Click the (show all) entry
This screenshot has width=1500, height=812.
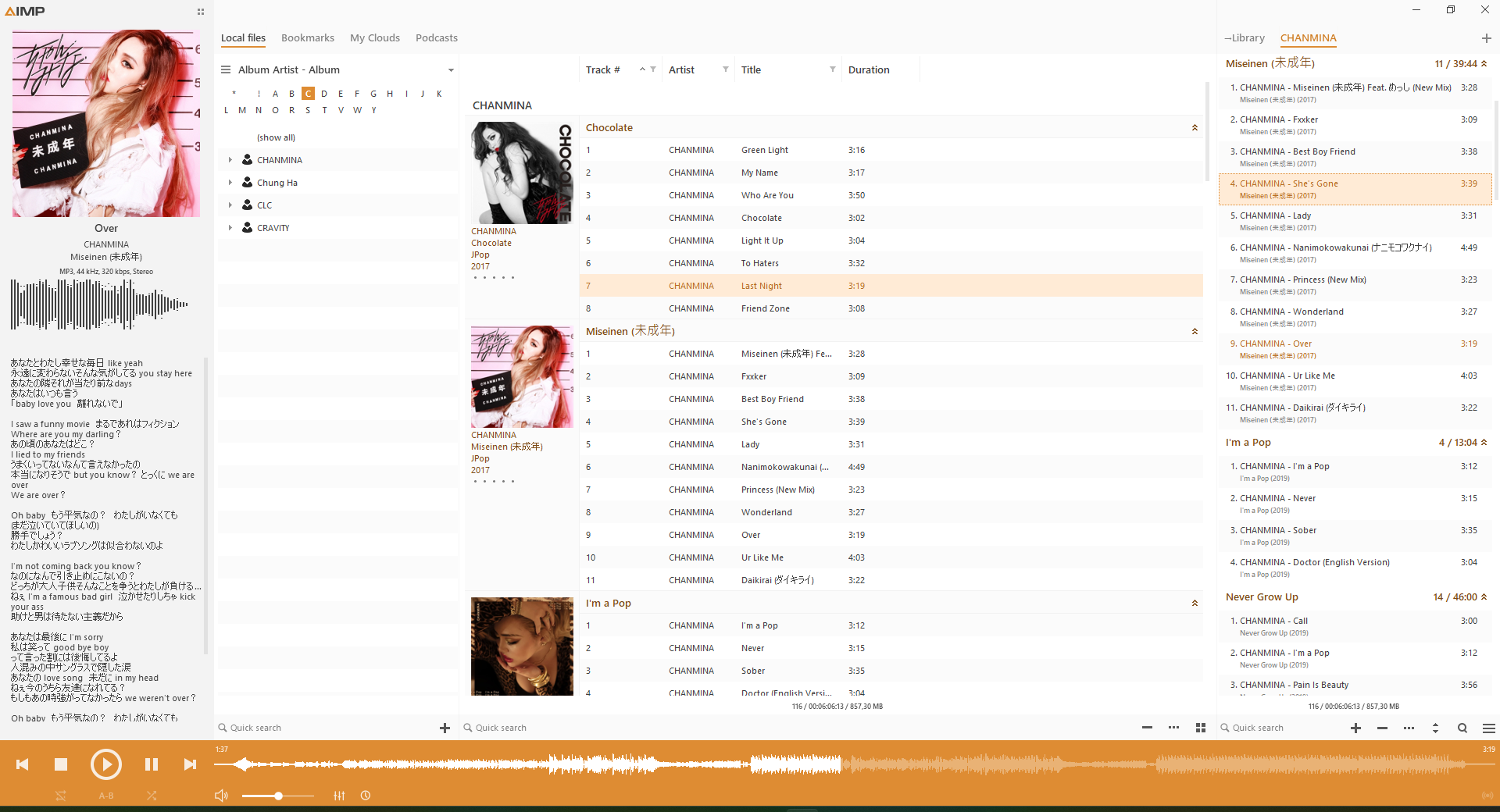(276, 137)
